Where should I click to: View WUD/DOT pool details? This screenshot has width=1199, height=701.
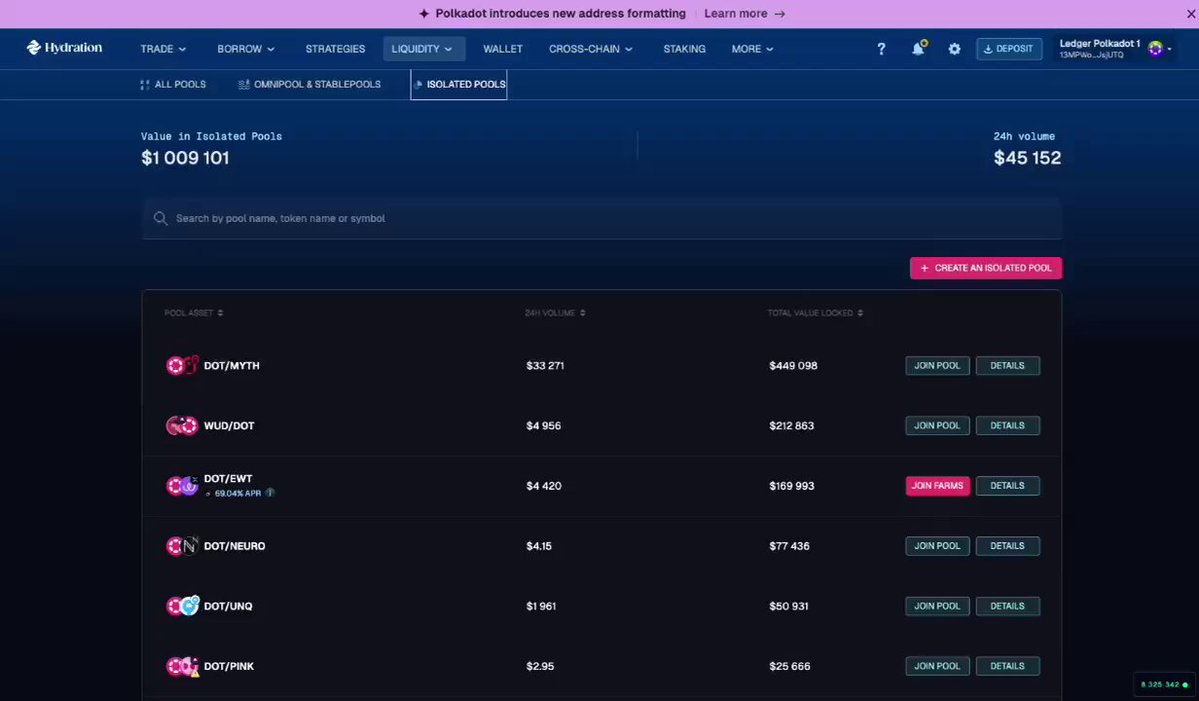click(1007, 426)
